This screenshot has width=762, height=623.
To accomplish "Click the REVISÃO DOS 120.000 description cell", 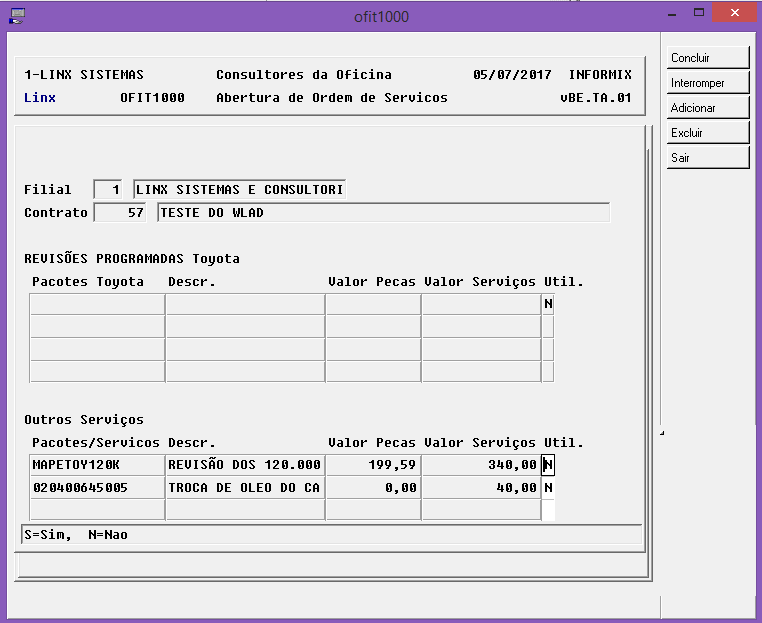I will click(x=245, y=465).
